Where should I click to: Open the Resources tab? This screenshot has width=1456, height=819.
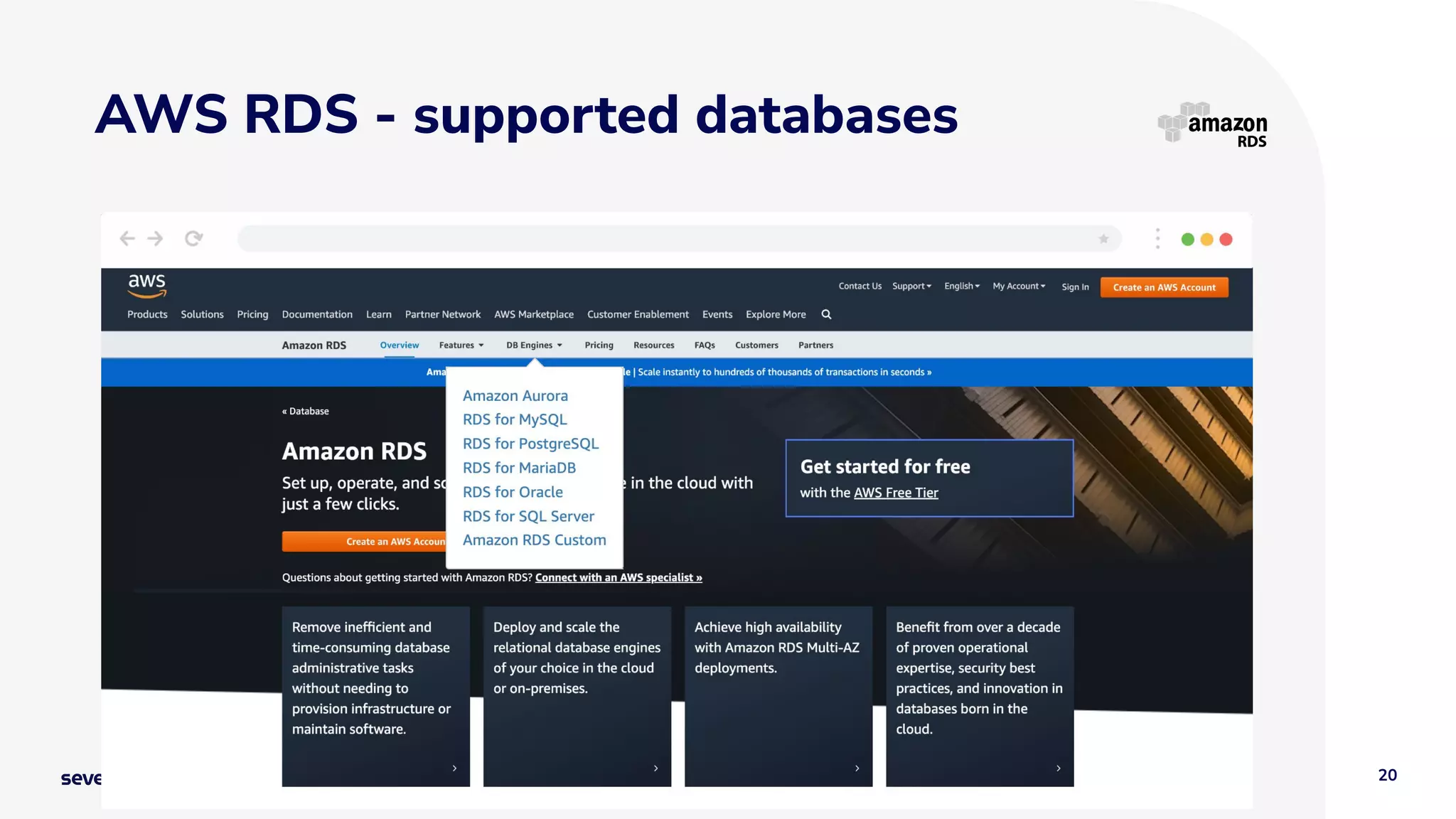[x=654, y=346]
